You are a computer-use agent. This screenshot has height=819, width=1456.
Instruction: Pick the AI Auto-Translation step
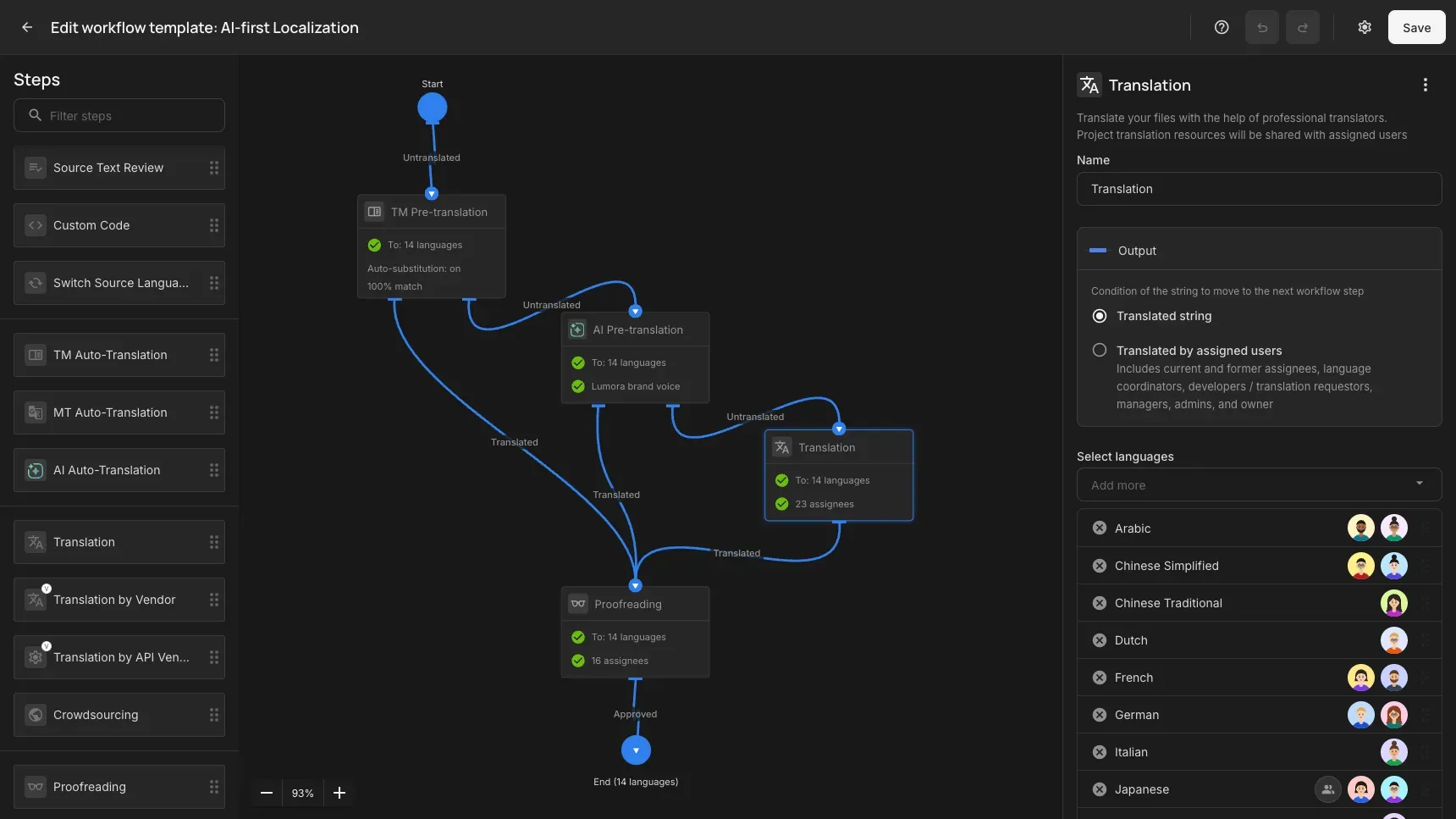tap(119, 470)
